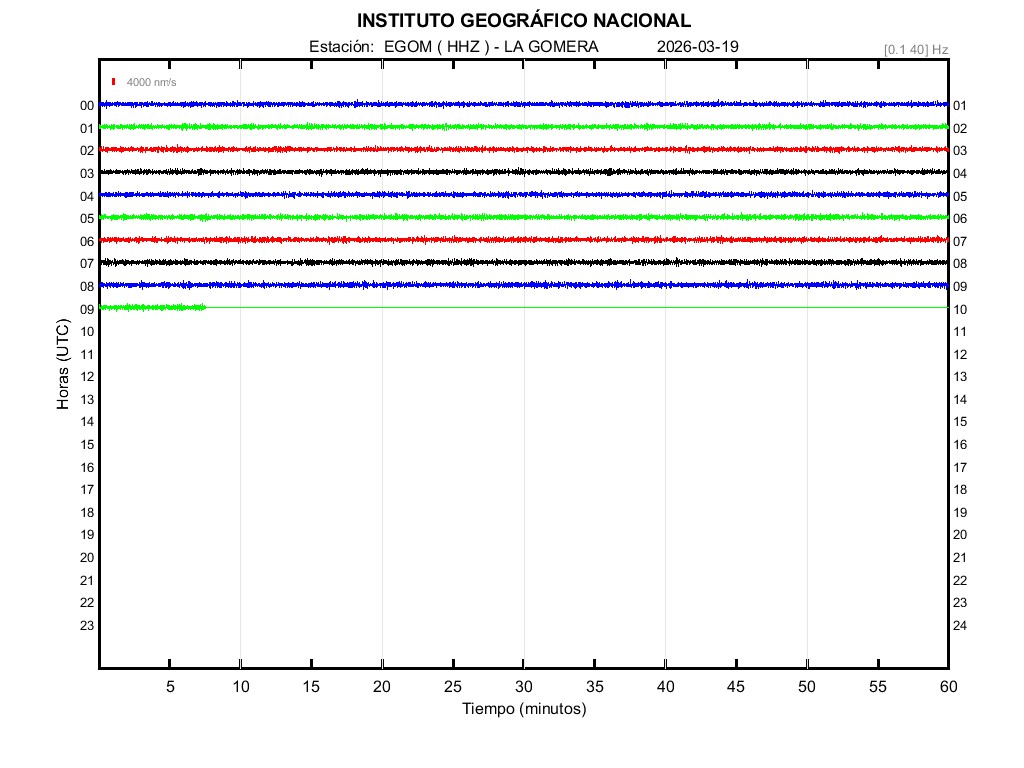Select the 45 minute tick on time axis
This screenshot has height=768, width=1024.
(736, 687)
